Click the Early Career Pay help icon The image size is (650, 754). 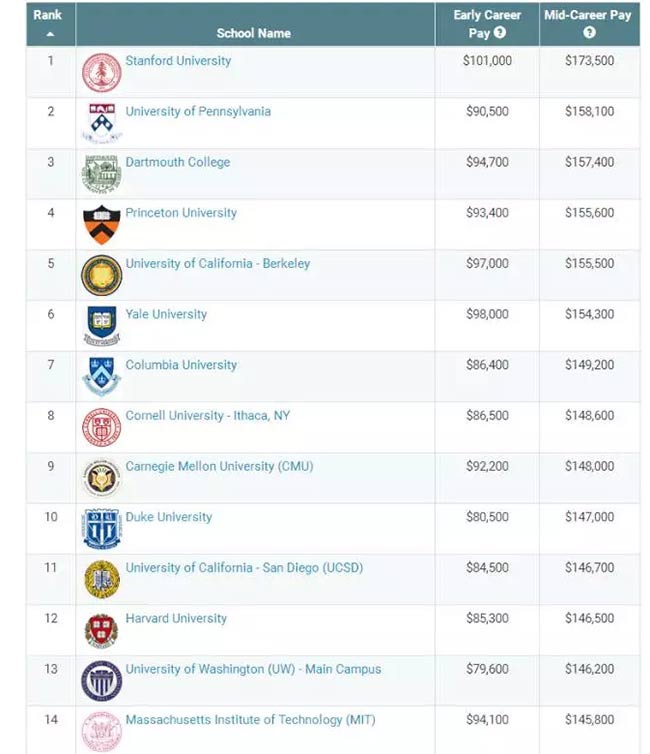point(500,33)
